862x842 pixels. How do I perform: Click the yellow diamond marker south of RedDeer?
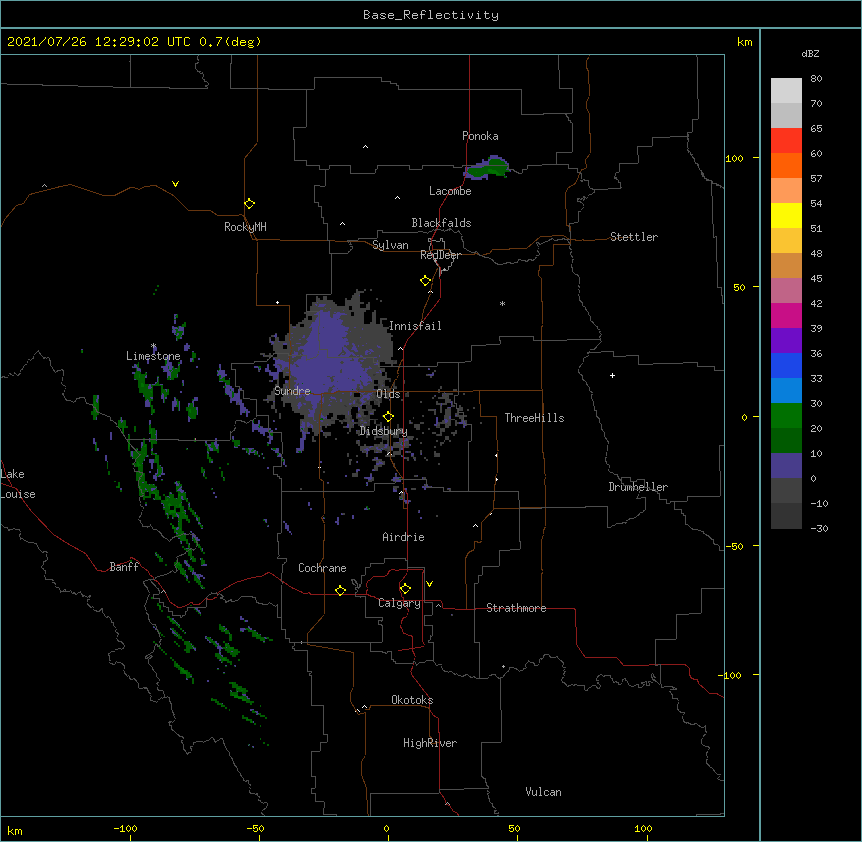[x=425, y=281]
